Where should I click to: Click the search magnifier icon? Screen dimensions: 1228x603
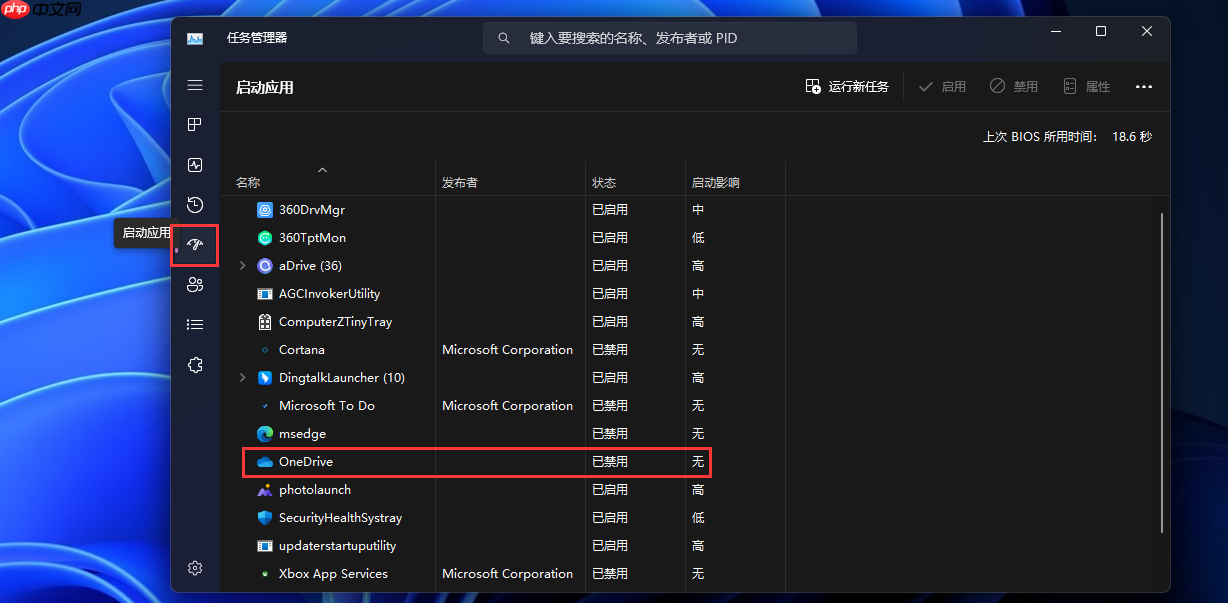pyautogui.click(x=503, y=37)
